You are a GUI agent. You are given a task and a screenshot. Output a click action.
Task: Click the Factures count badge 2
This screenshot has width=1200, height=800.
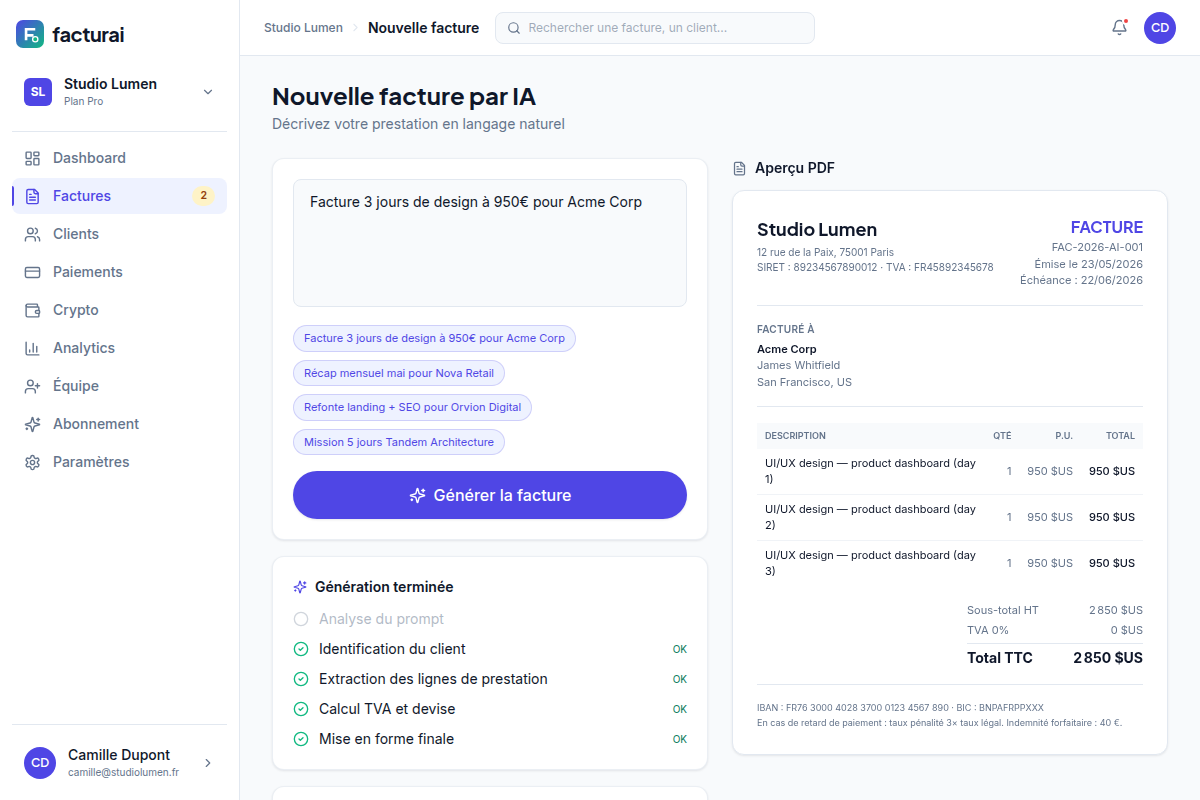point(203,196)
